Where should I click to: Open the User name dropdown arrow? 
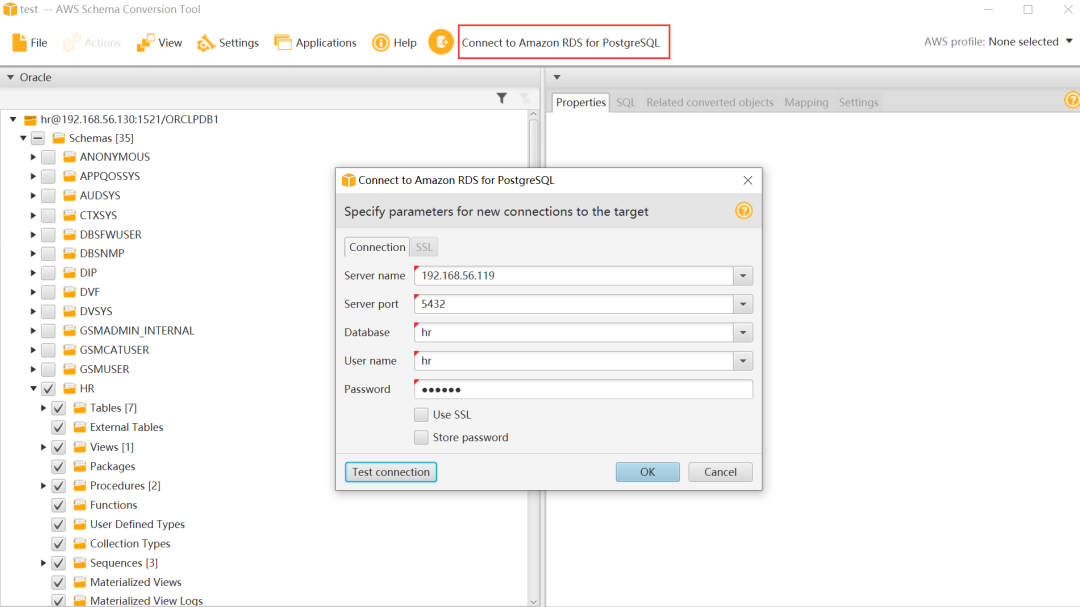(x=743, y=360)
